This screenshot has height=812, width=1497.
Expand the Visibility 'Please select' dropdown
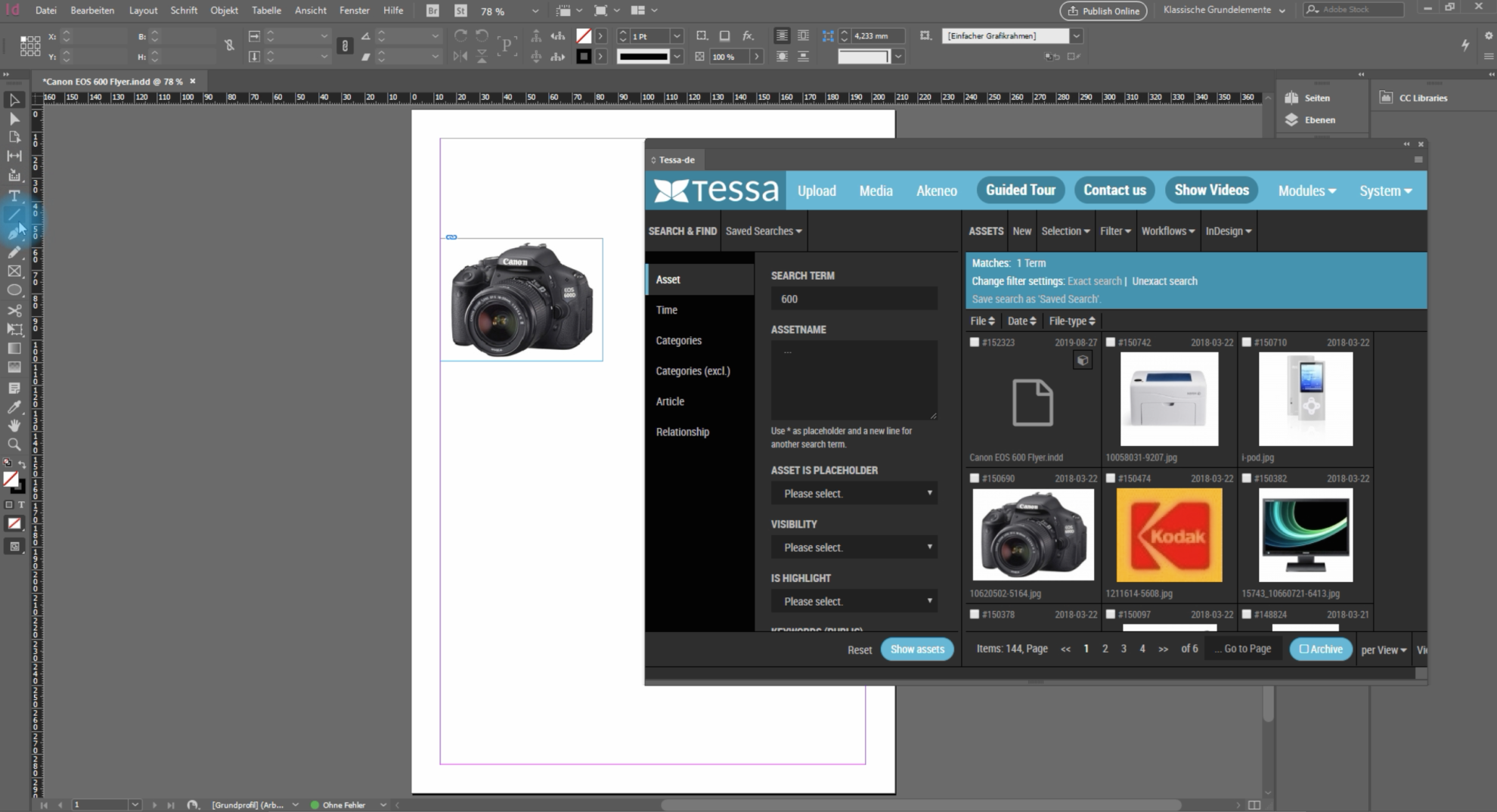(854, 547)
